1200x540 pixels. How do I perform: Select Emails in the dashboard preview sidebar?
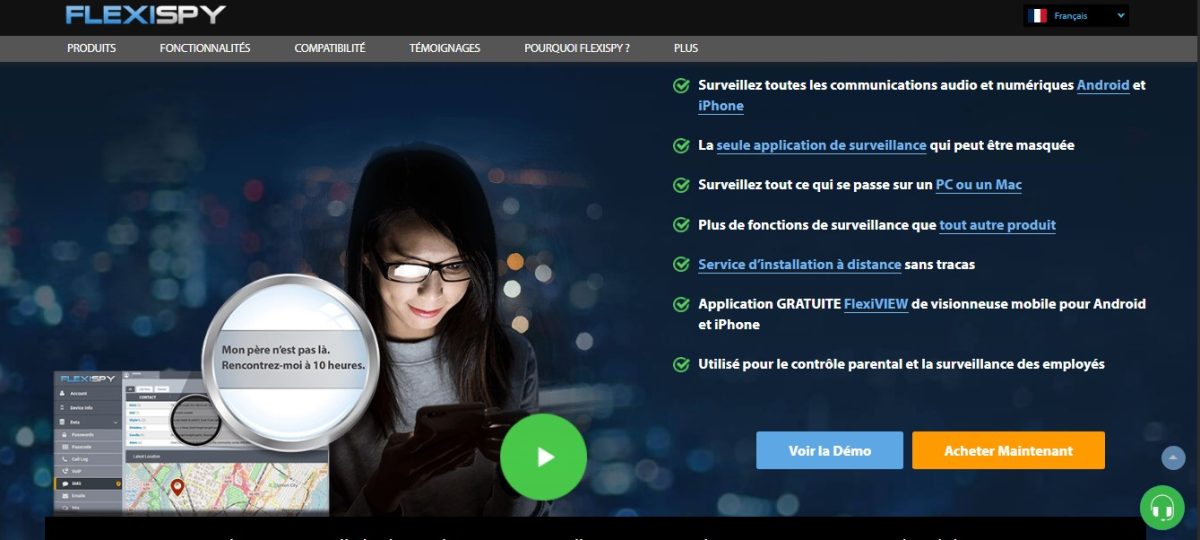pyautogui.click(x=87, y=495)
